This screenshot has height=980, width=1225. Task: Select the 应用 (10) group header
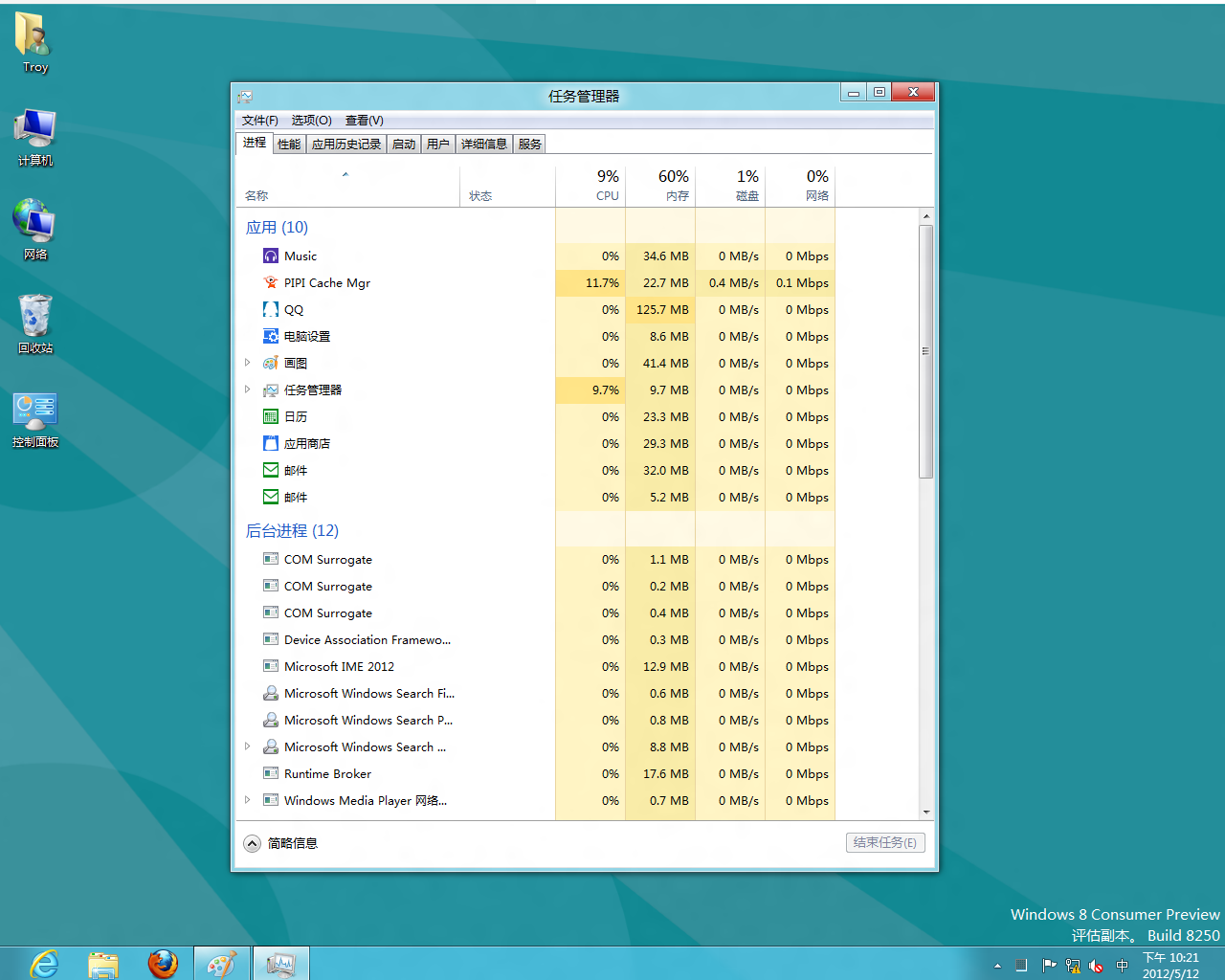[x=277, y=227]
